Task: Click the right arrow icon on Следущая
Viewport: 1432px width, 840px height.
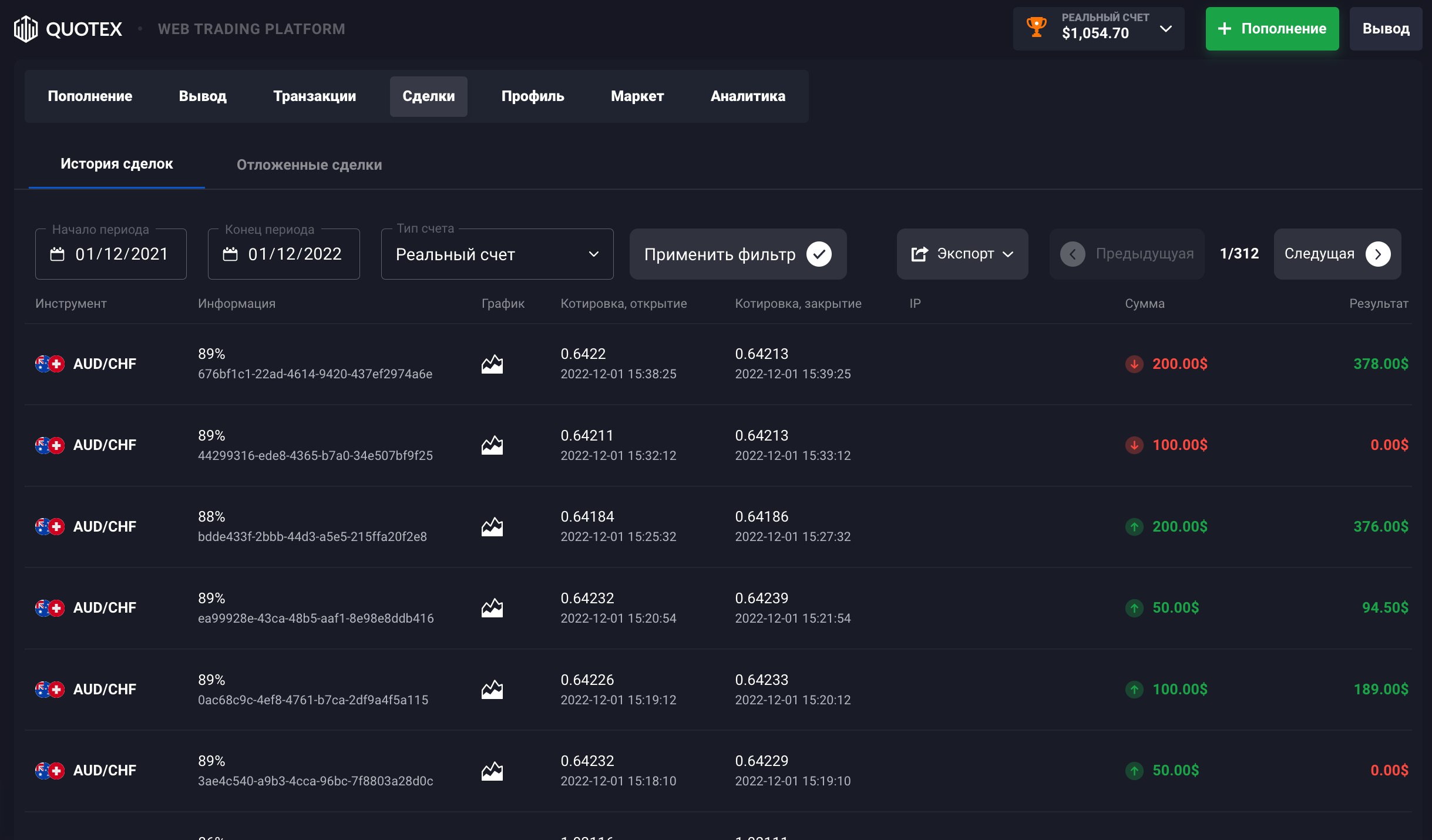Action: pyautogui.click(x=1378, y=254)
